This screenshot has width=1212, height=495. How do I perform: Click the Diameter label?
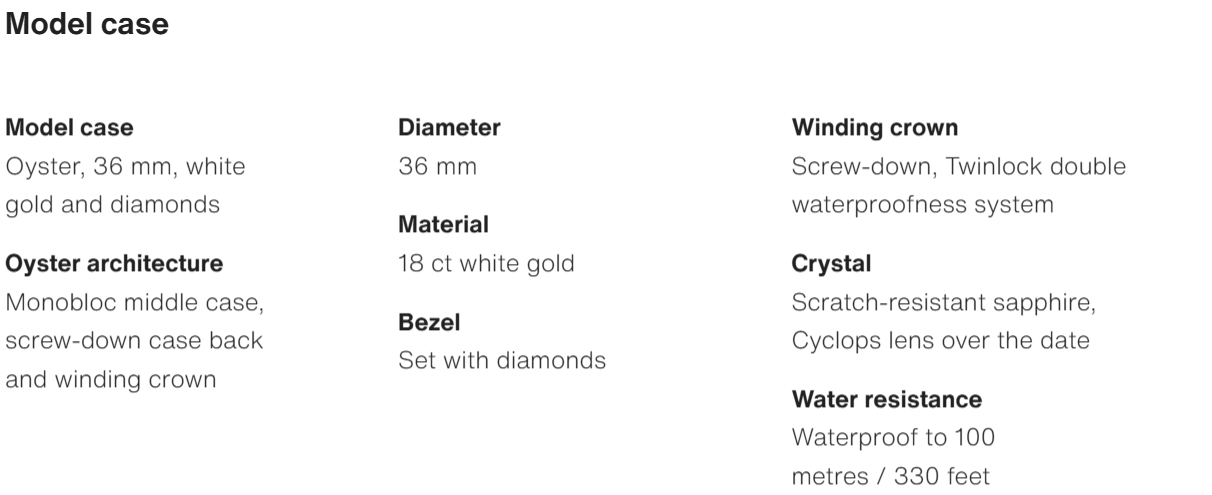tap(449, 128)
